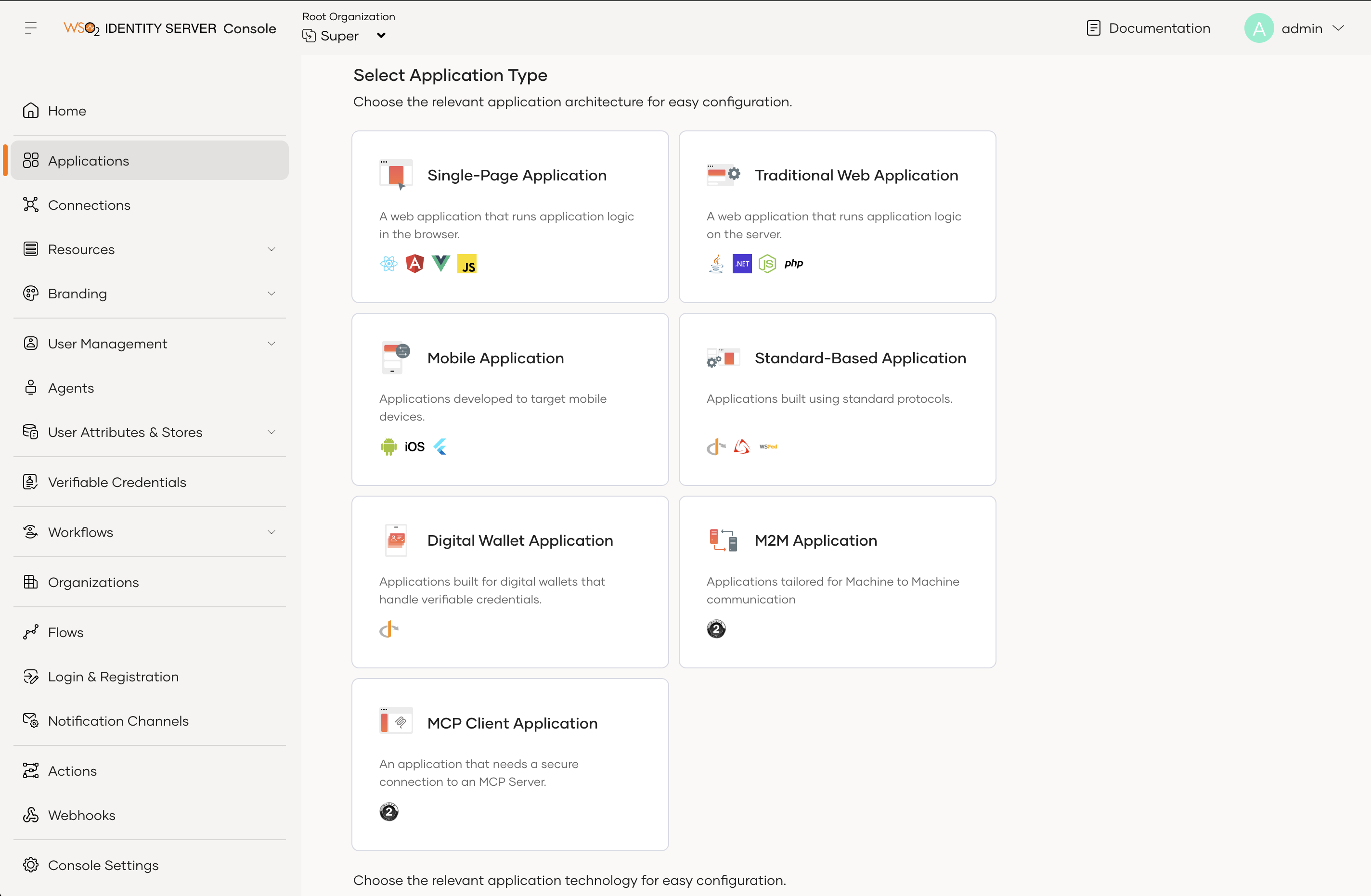Click the Branding palette icon
The image size is (1371, 896).
[x=30, y=294]
